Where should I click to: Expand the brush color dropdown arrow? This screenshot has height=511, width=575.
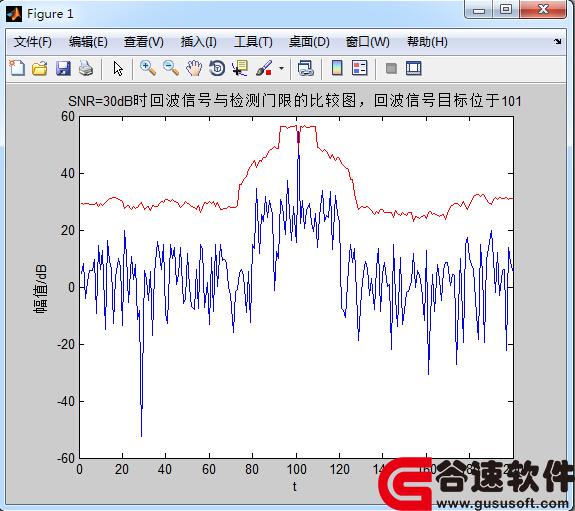(281, 68)
